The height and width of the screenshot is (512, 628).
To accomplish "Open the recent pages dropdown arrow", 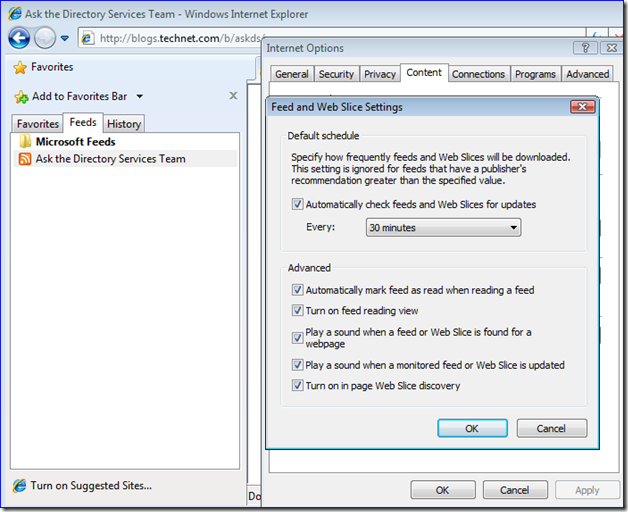I will click(x=64, y=38).
